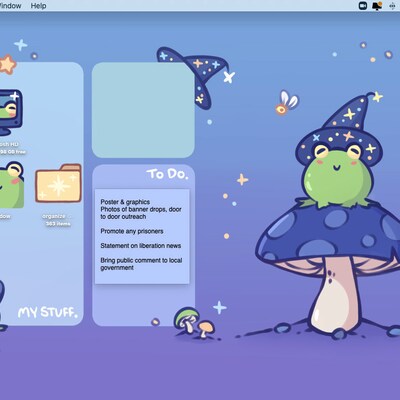Click the Zoom camera menu bar icon
This screenshot has width=400, height=400.
363,6
